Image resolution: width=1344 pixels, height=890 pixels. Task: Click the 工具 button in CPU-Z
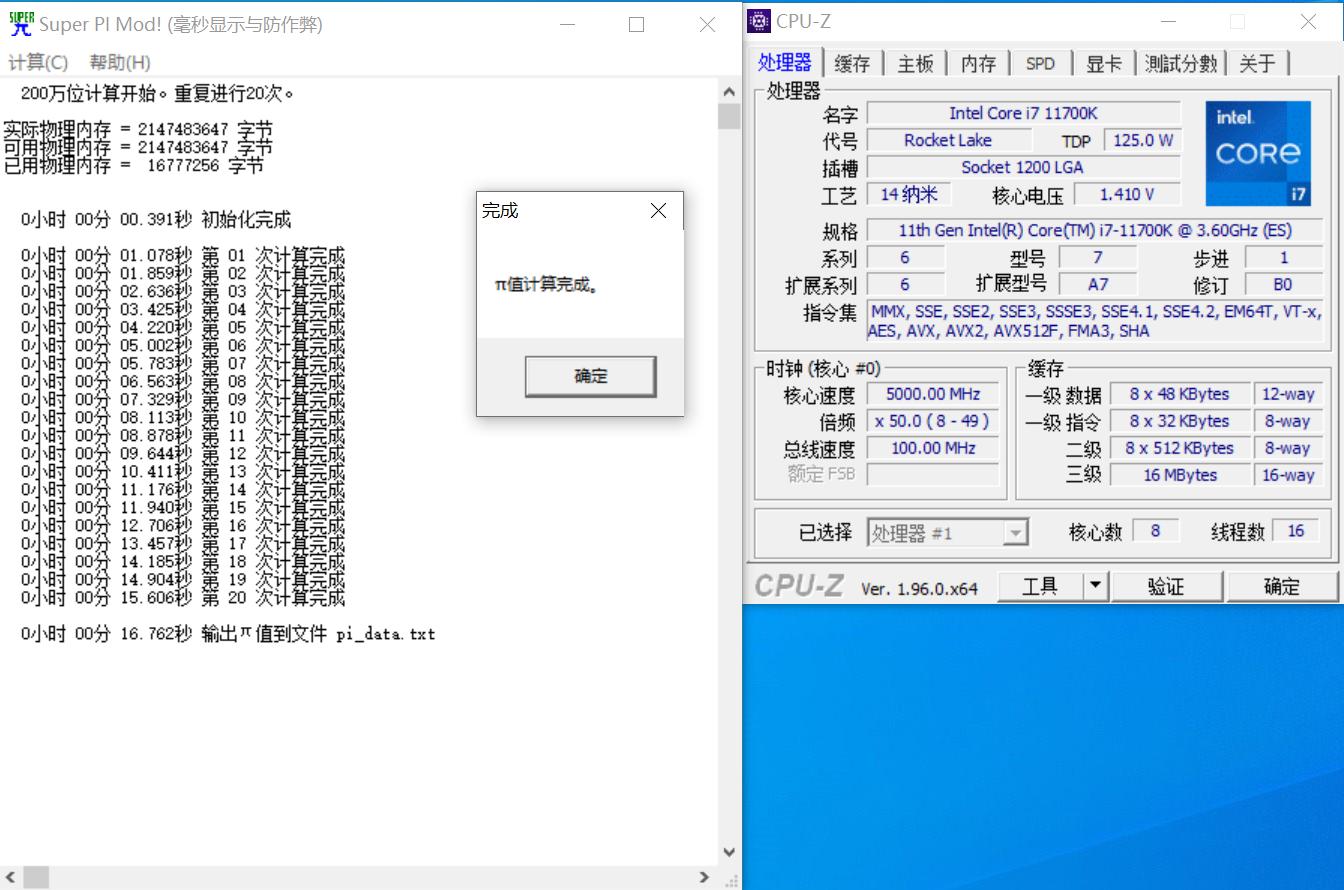click(x=1040, y=587)
